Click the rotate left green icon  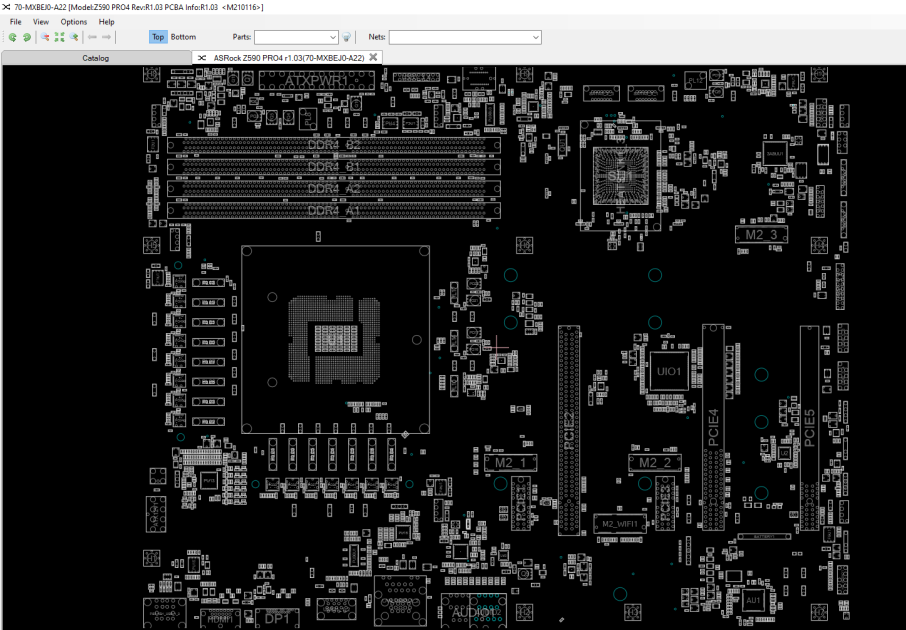(x=13, y=37)
